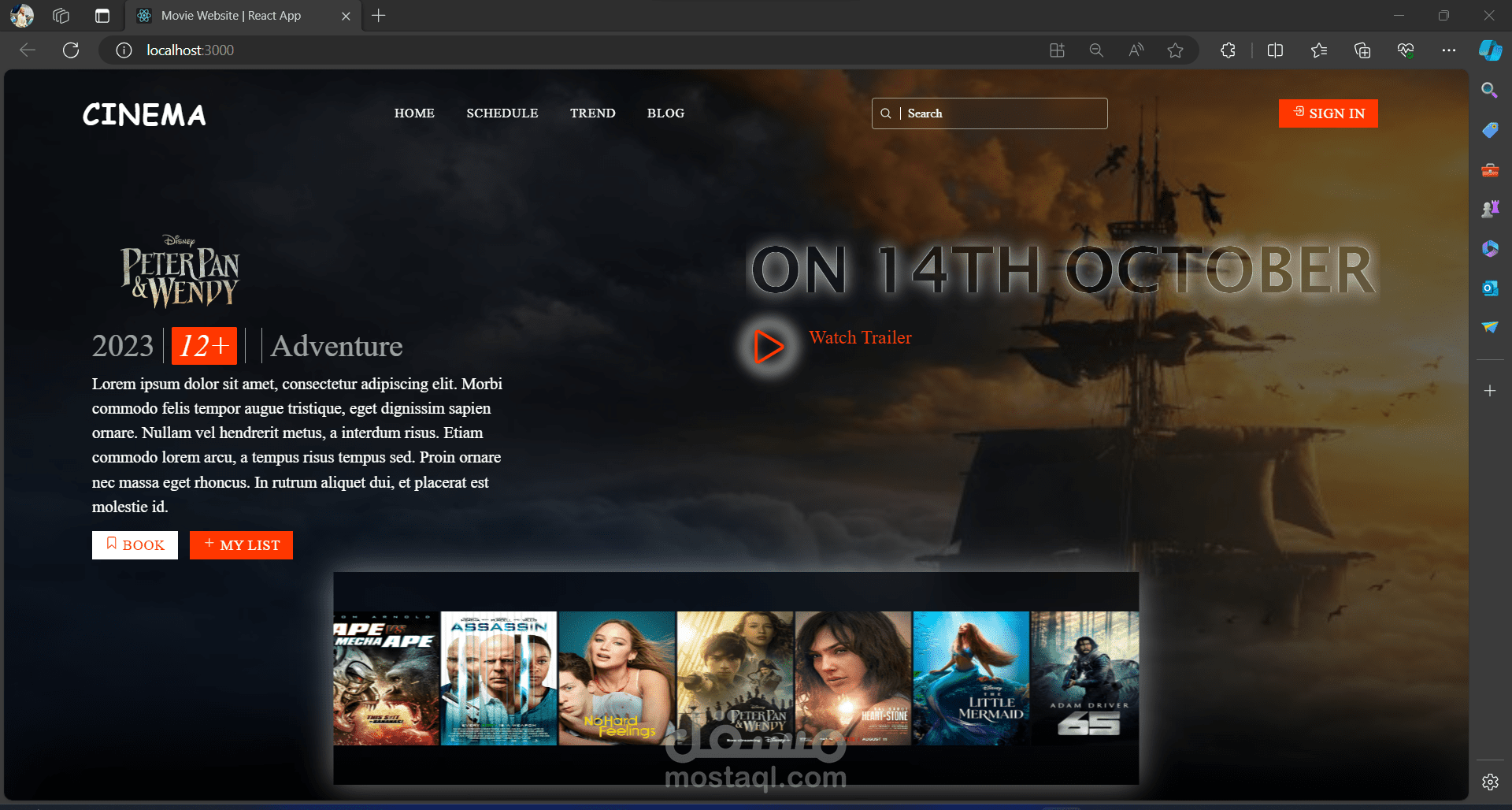Click the 2023 year label
This screenshot has height=810, width=1512.
pos(123,346)
